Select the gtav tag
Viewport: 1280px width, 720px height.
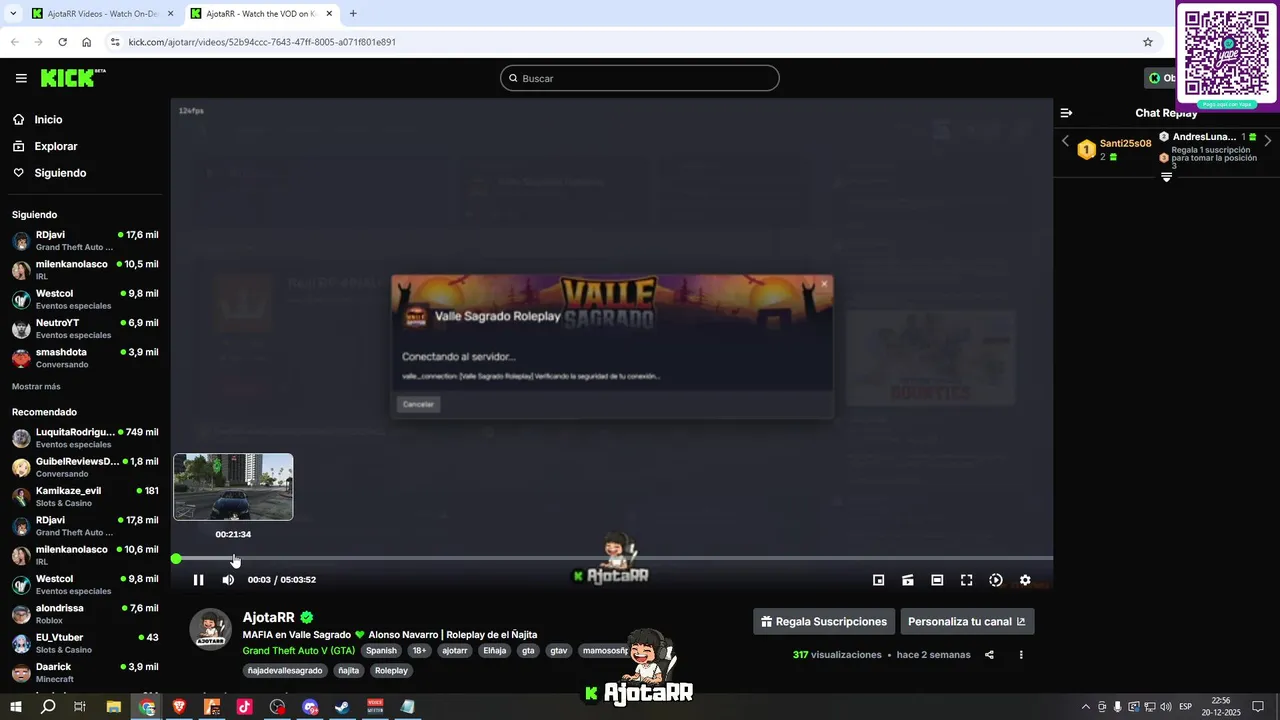559,651
